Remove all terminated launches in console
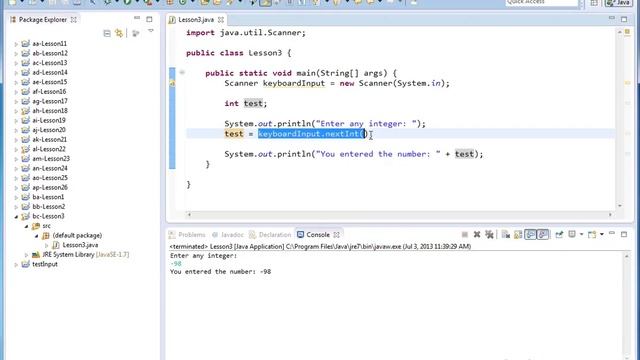The height and width of the screenshot is (360, 640). (x=489, y=235)
